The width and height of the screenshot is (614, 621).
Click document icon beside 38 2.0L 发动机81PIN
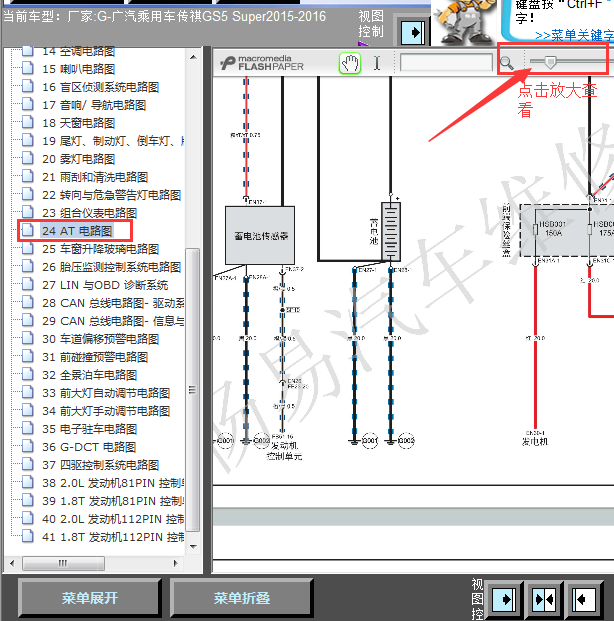pos(28,482)
